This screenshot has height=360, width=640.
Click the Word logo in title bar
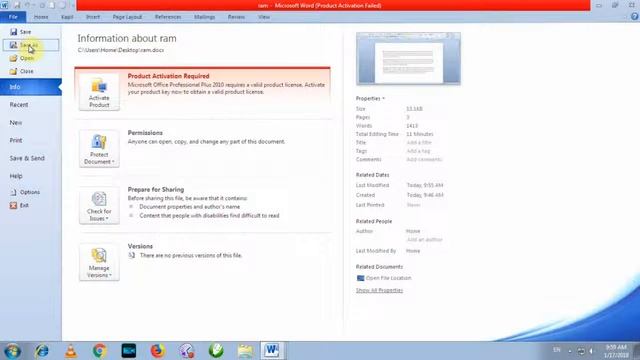tap(4, 5)
